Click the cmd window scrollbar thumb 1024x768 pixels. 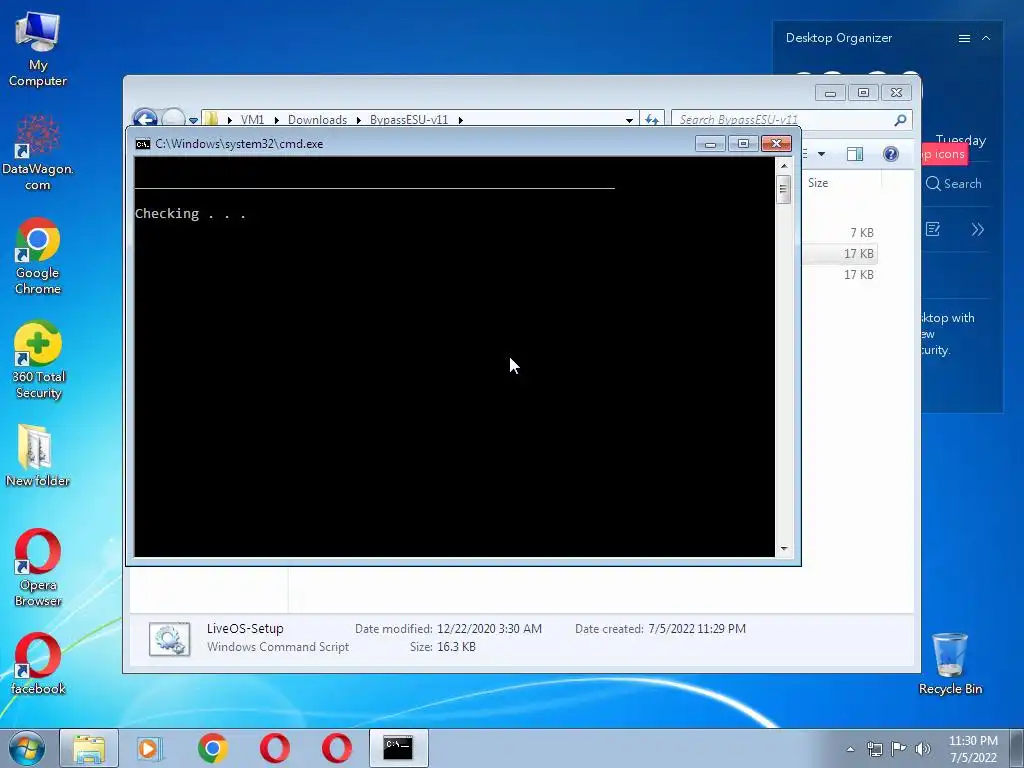(x=784, y=189)
